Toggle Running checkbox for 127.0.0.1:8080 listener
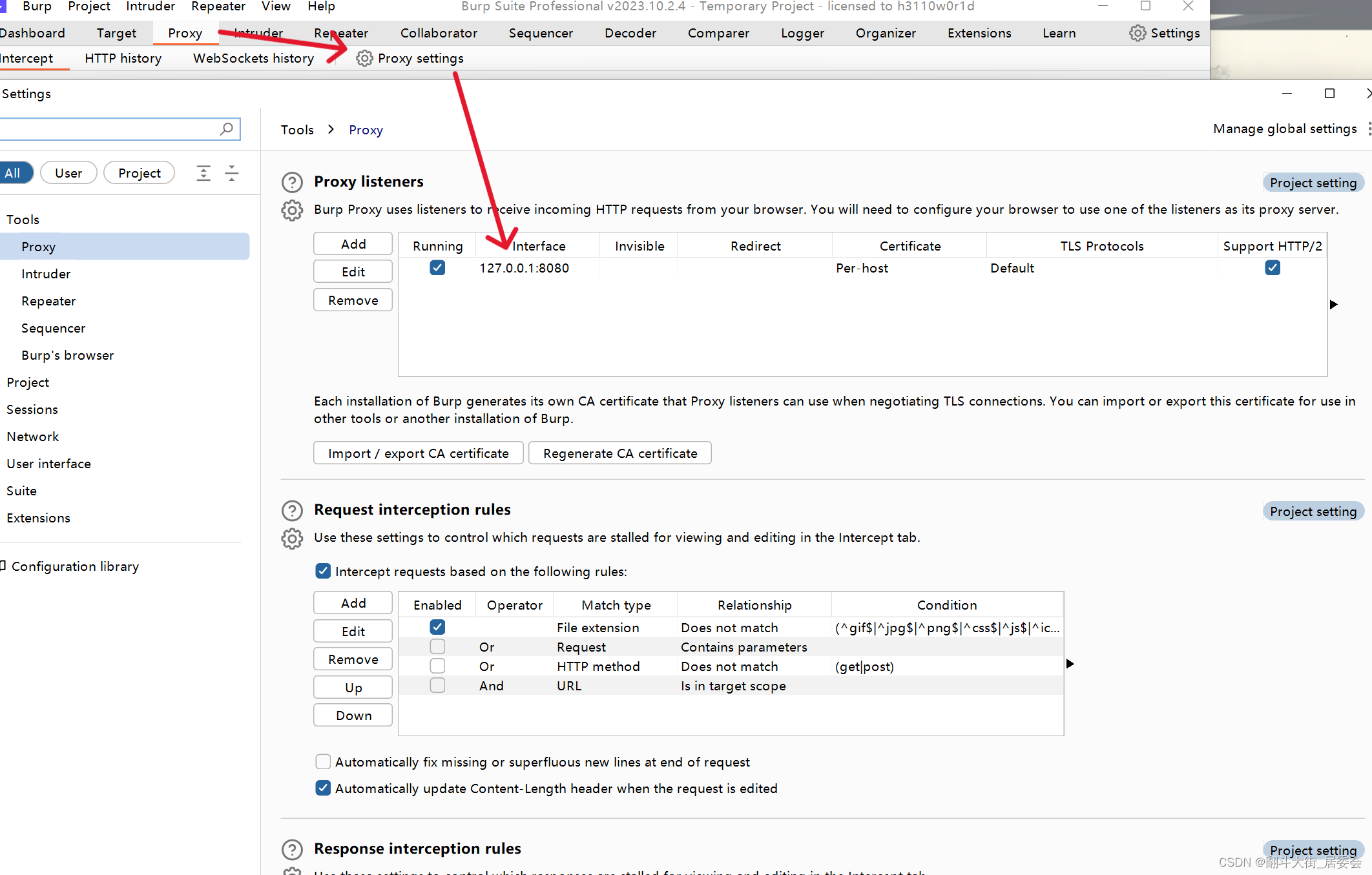This screenshot has width=1372, height=875. (x=437, y=268)
